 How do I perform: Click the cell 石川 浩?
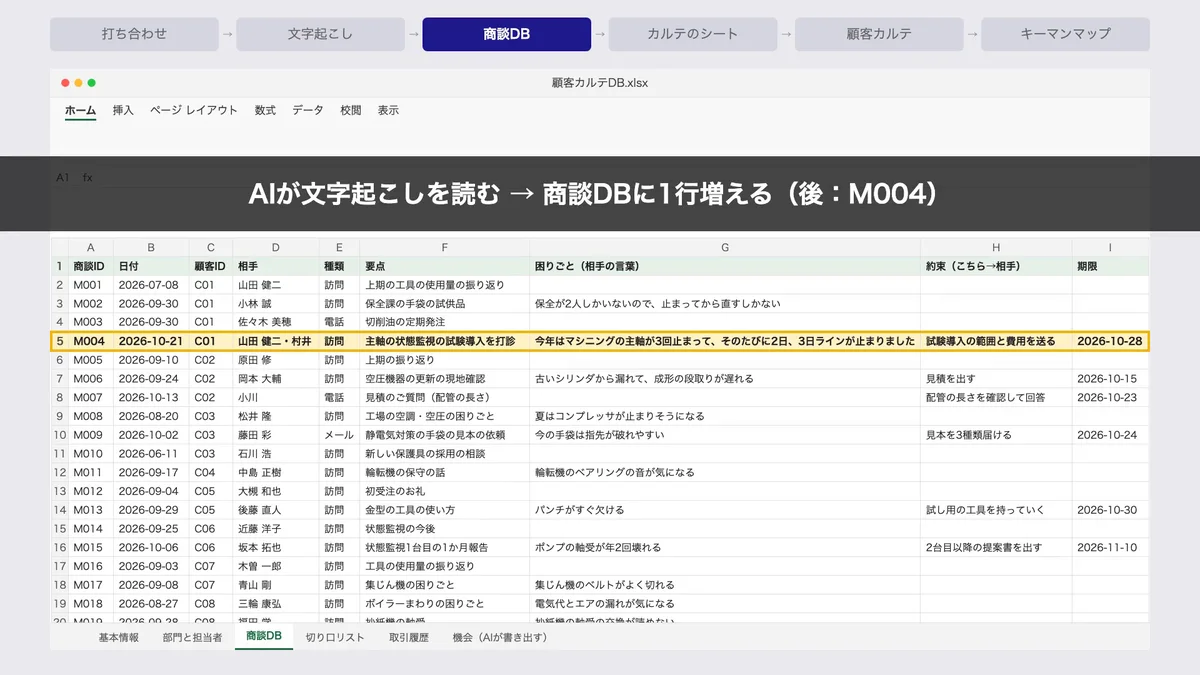click(x=276, y=453)
